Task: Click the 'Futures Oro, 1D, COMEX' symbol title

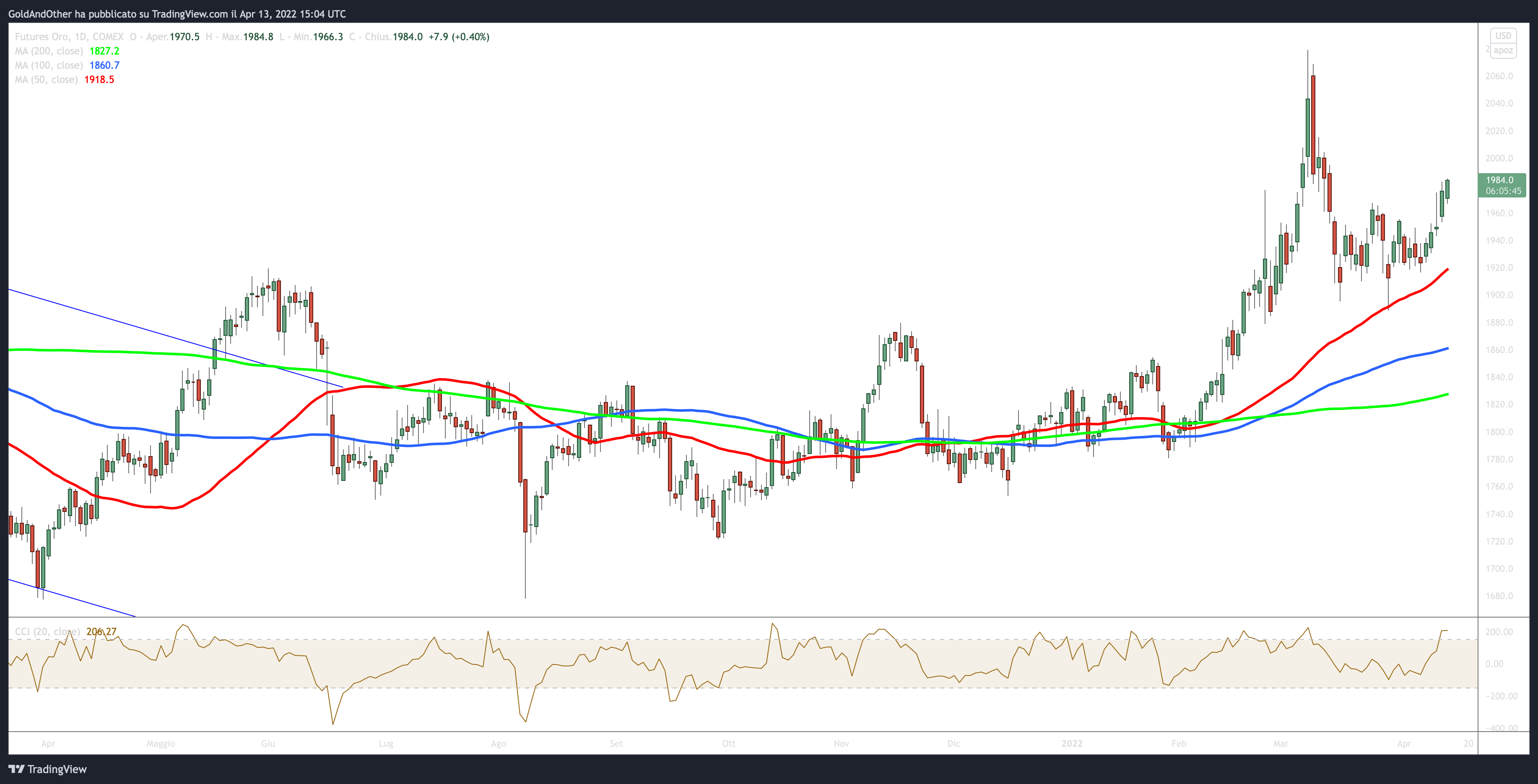Action: (69, 37)
